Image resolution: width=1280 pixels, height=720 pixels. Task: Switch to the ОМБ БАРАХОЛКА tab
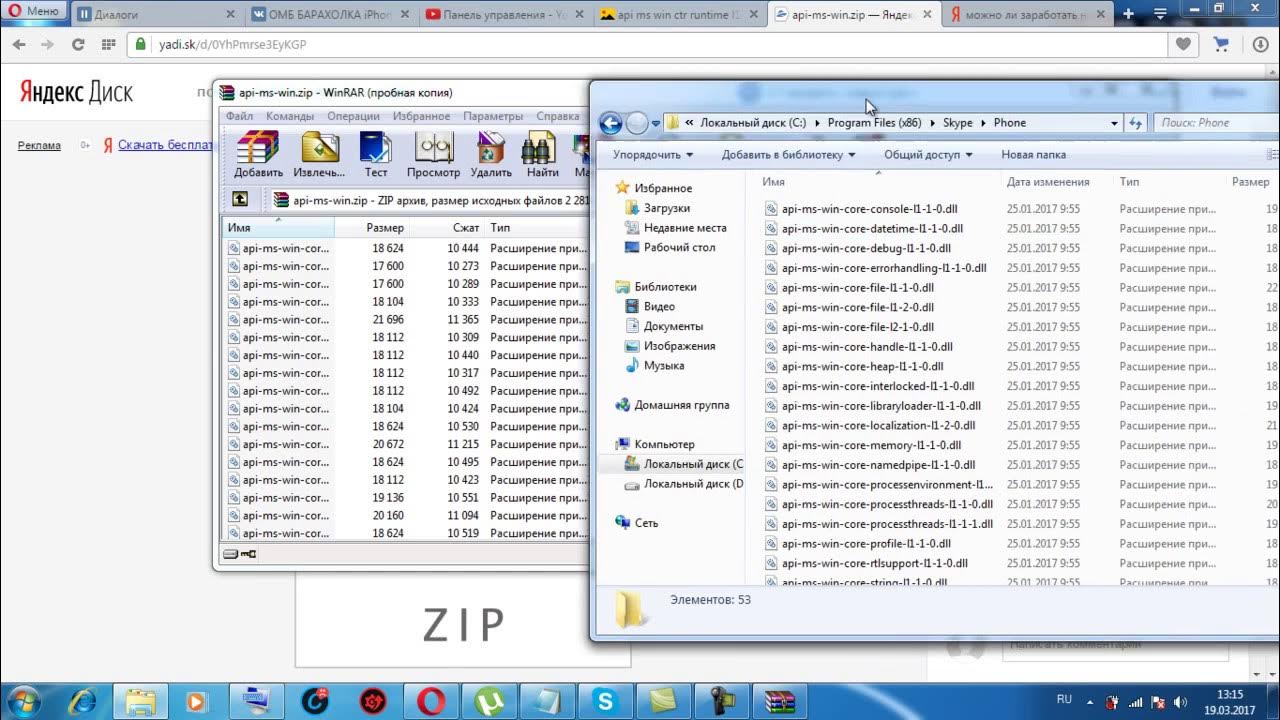(x=331, y=15)
